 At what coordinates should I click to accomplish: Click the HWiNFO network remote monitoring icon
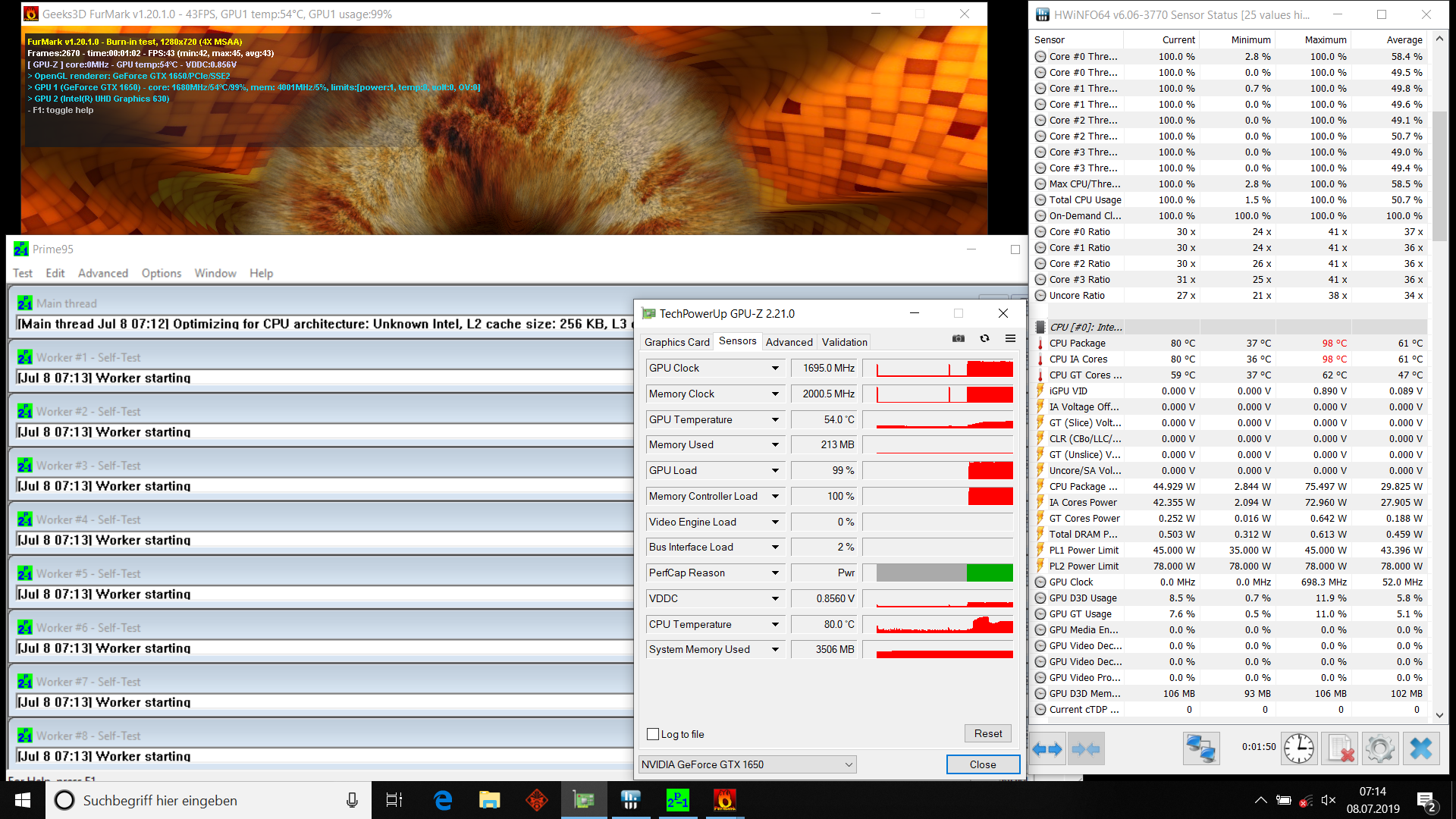click(x=1201, y=749)
